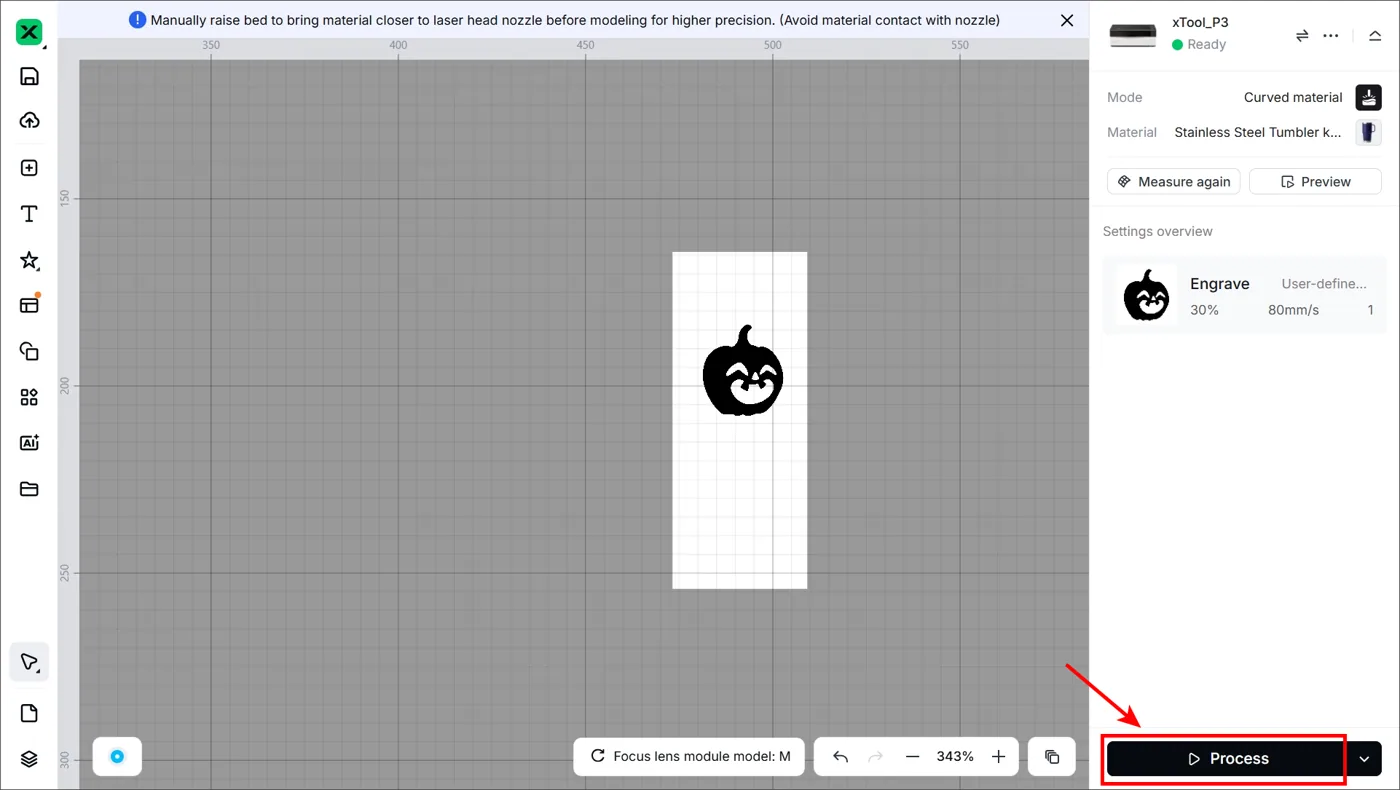Click the cloud upload icon
The width and height of the screenshot is (1400, 790).
(x=29, y=120)
